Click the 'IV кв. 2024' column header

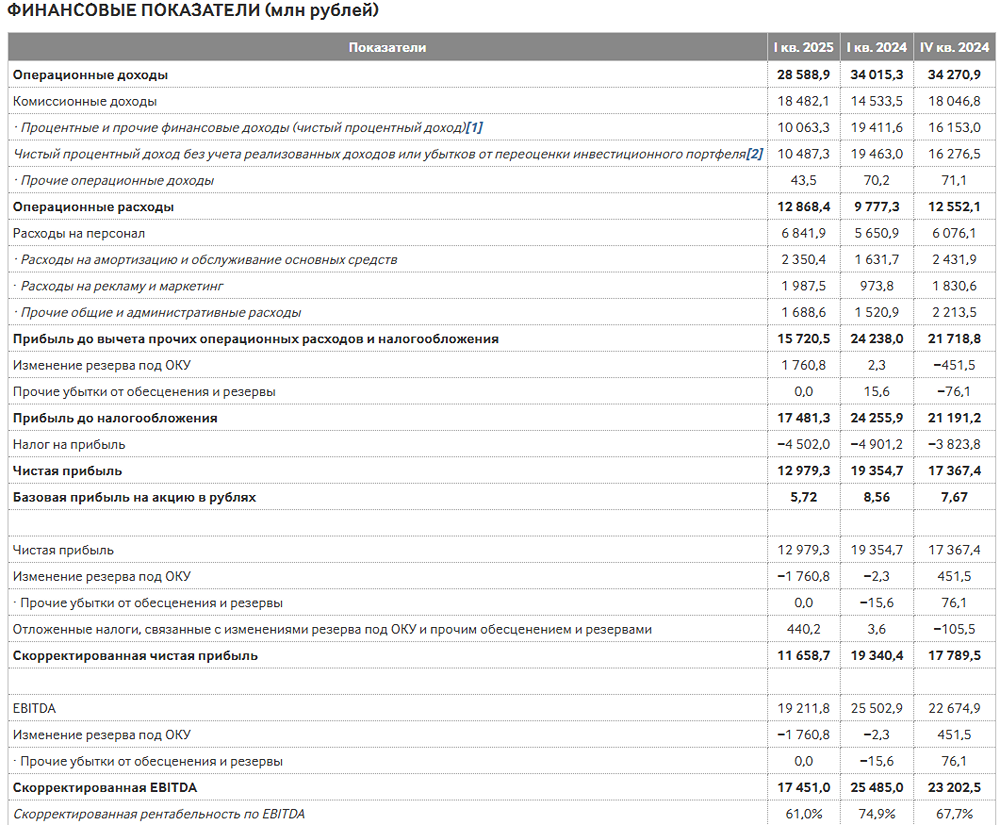[954, 47]
